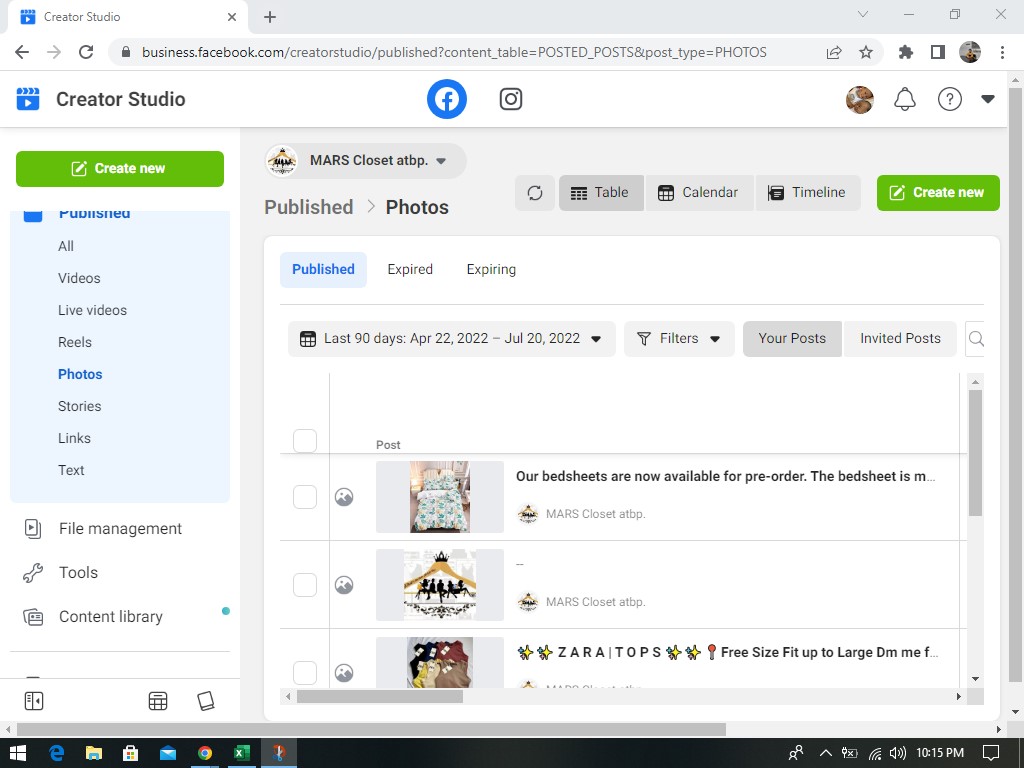Open All published posts in the sidebar
Screen dimensions: 1024x768
65,246
